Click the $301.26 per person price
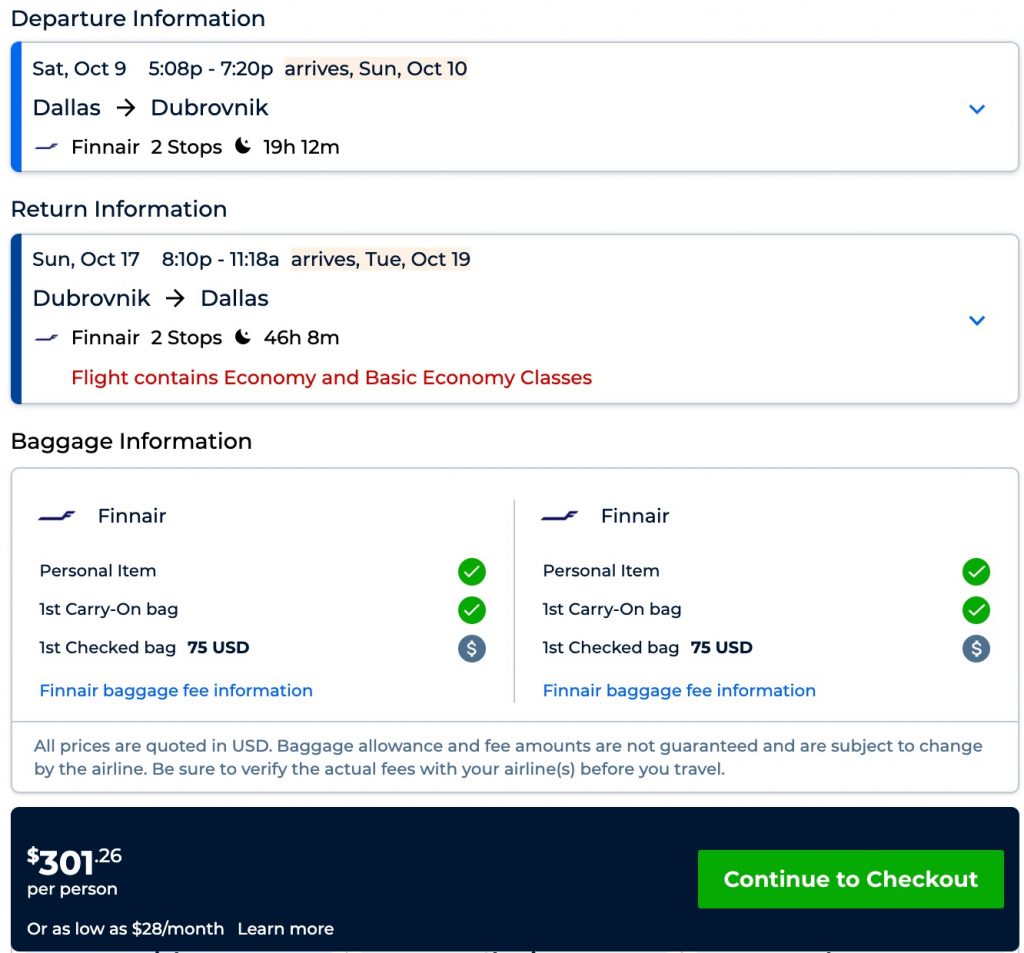The width and height of the screenshot is (1024, 953). (x=75, y=860)
